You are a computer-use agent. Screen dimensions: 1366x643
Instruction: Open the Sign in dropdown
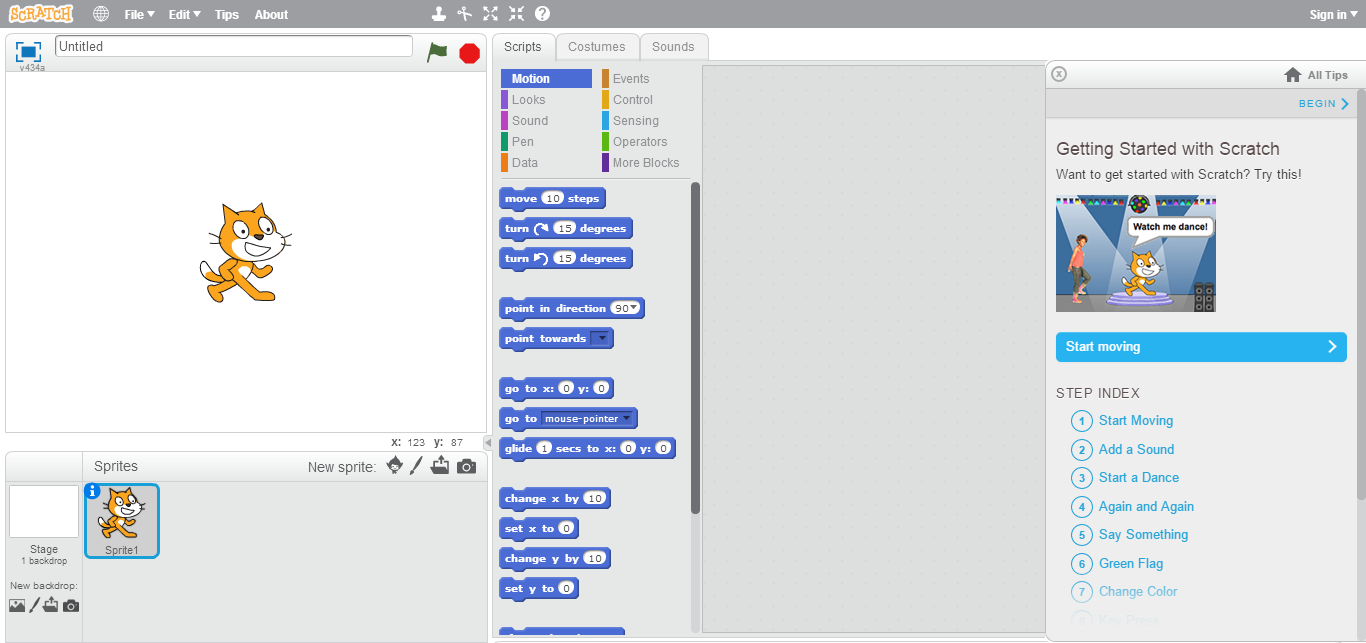click(x=1334, y=14)
